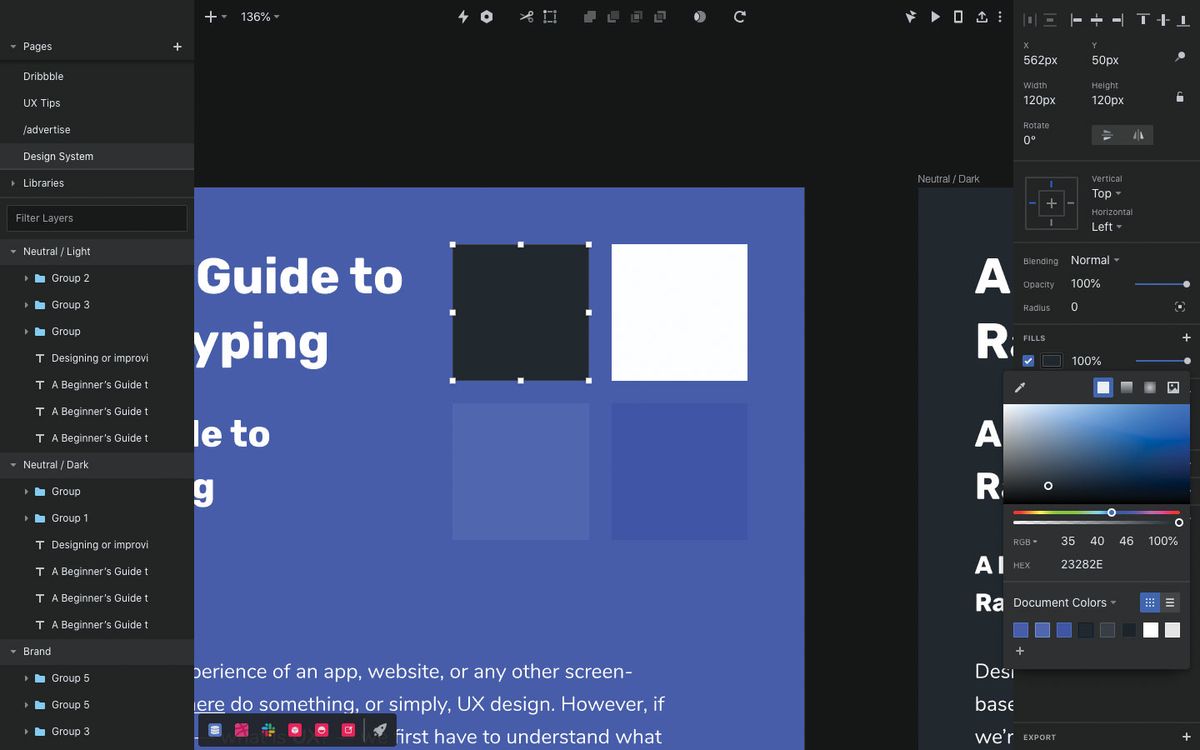Open the eyedropper in the color picker

click(x=1020, y=387)
